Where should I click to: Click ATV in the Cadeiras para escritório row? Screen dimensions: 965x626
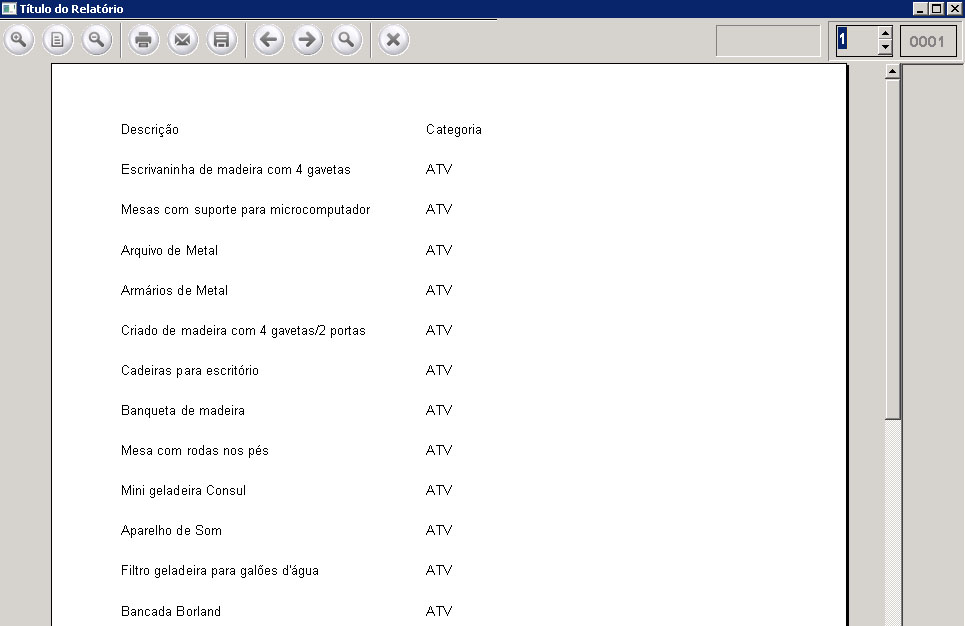coord(439,370)
